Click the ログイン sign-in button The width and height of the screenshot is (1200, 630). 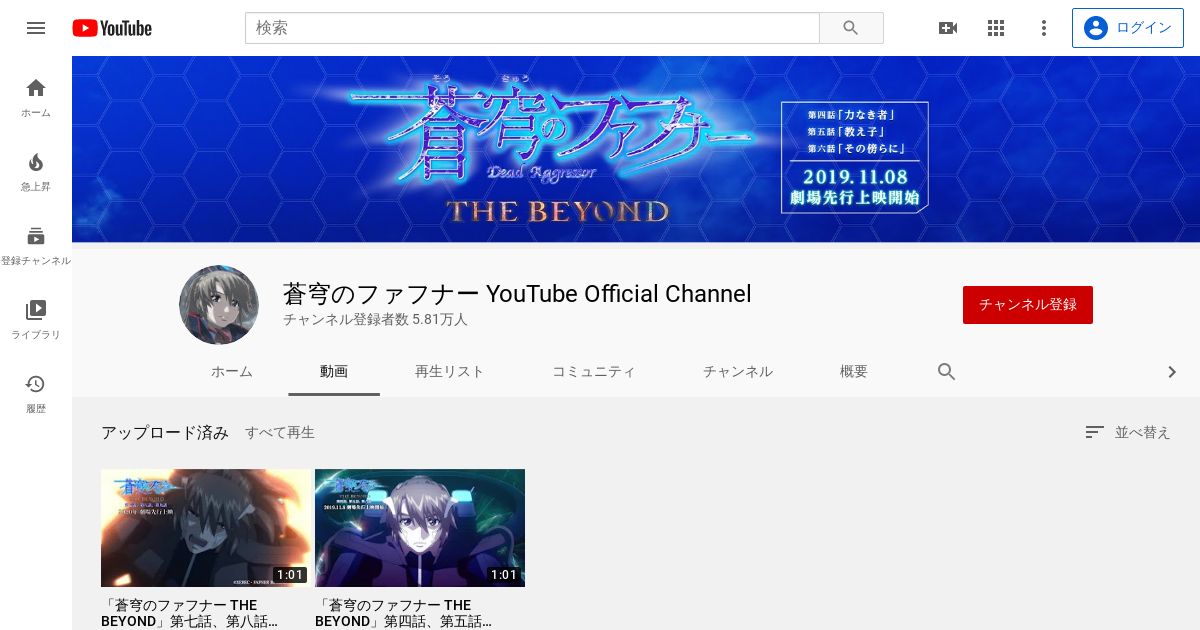(x=1128, y=28)
